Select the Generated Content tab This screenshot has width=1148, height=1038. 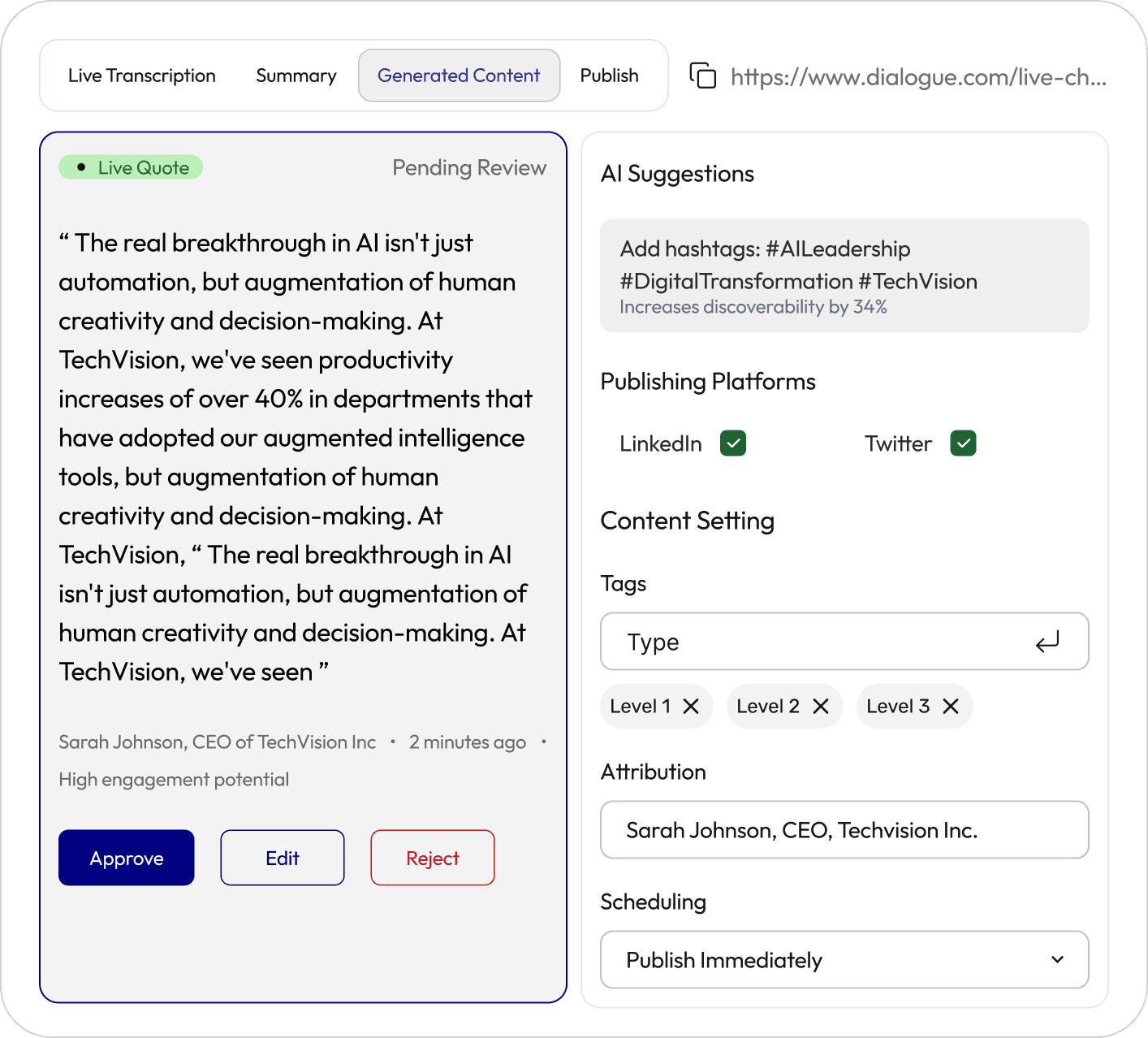coord(459,76)
